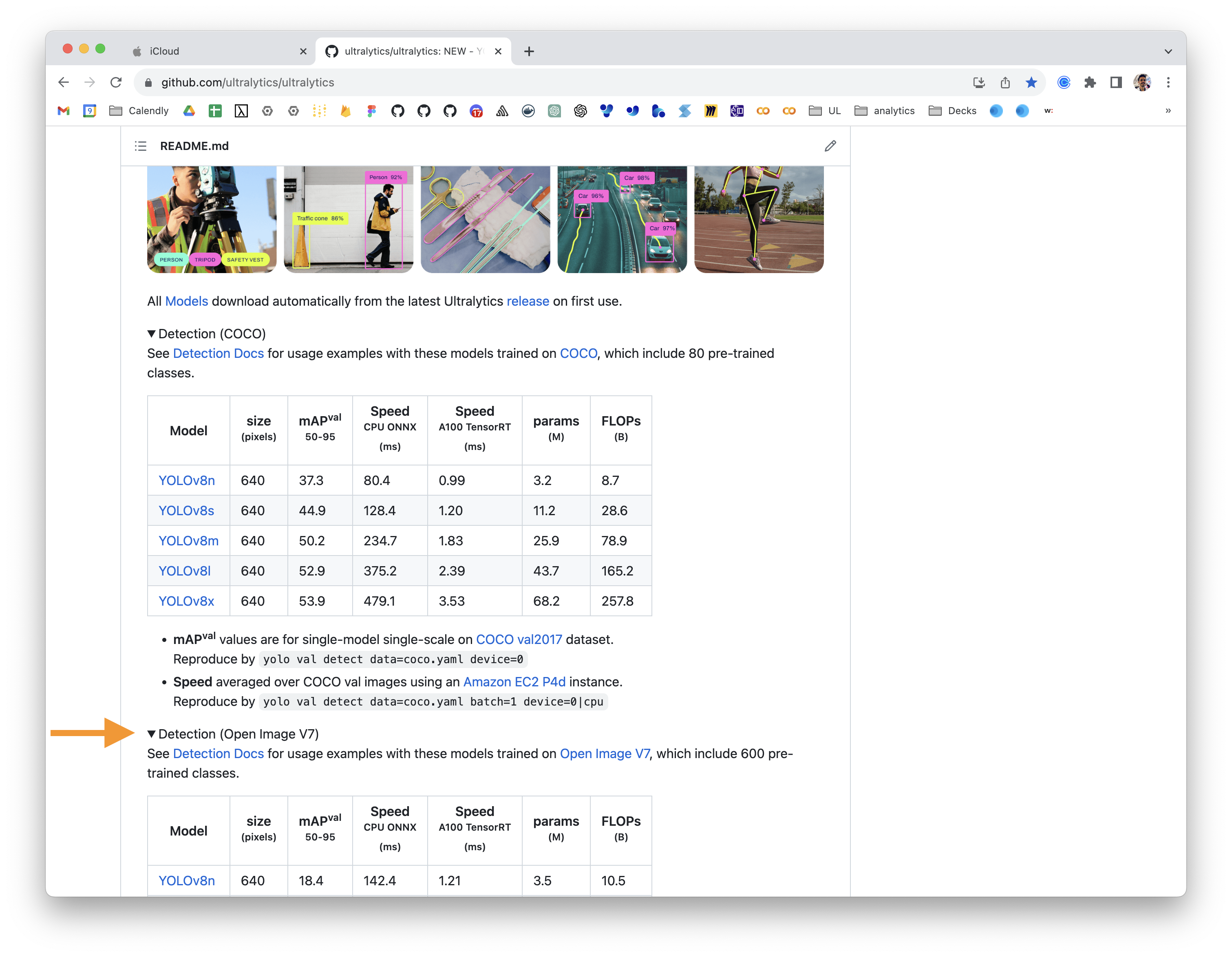Open the YOLOv8n model link
Image resolution: width=1232 pixels, height=957 pixels.
click(187, 480)
